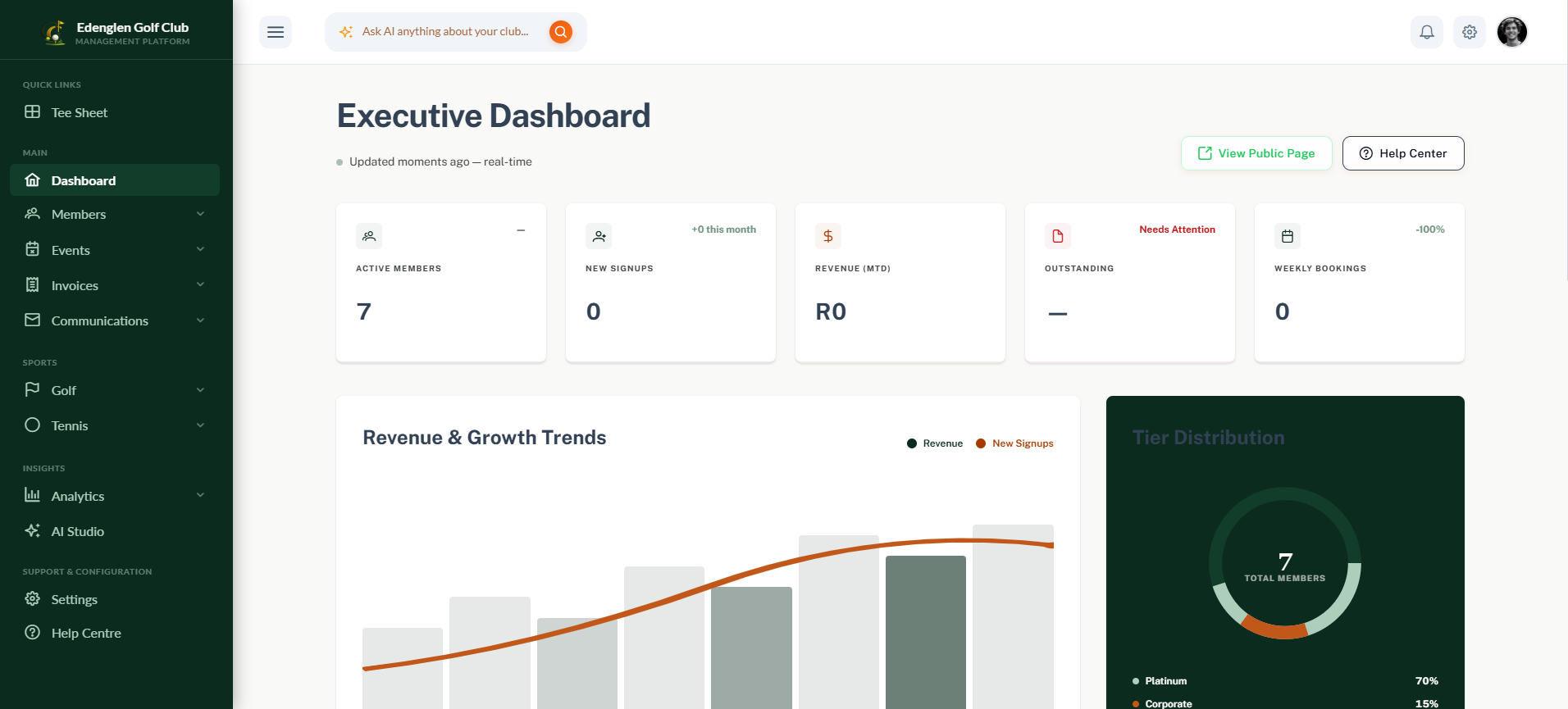Click the Active Members value 7
1568x709 pixels.
click(x=364, y=311)
